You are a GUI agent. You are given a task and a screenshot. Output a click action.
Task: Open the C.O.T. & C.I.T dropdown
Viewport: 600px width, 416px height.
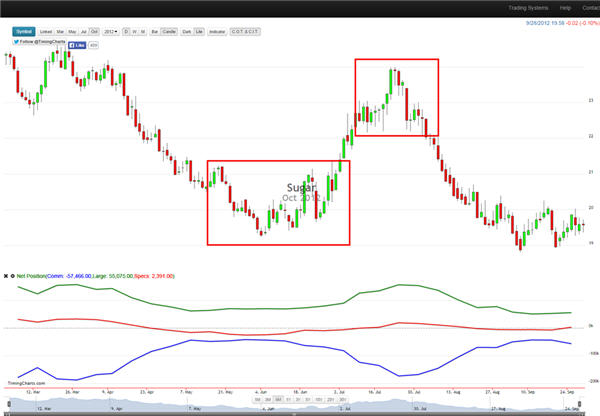pos(245,32)
